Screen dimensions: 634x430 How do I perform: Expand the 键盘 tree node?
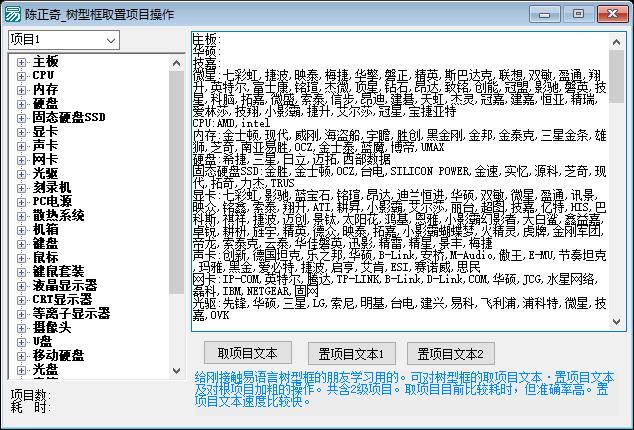tap(21, 244)
